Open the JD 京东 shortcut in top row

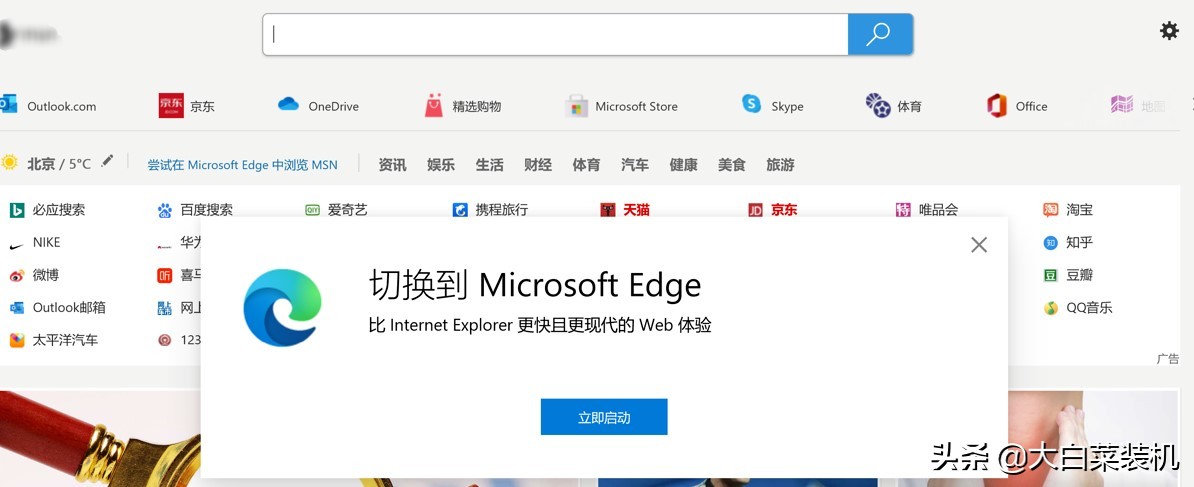(171, 106)
